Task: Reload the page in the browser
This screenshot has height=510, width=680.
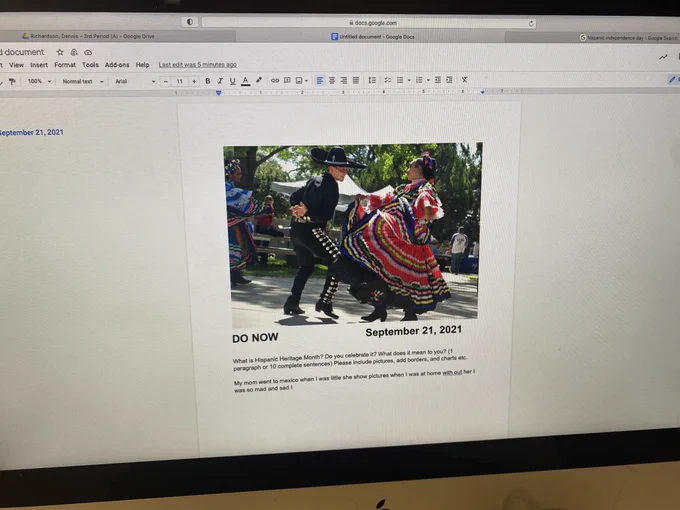Action: 531,23
